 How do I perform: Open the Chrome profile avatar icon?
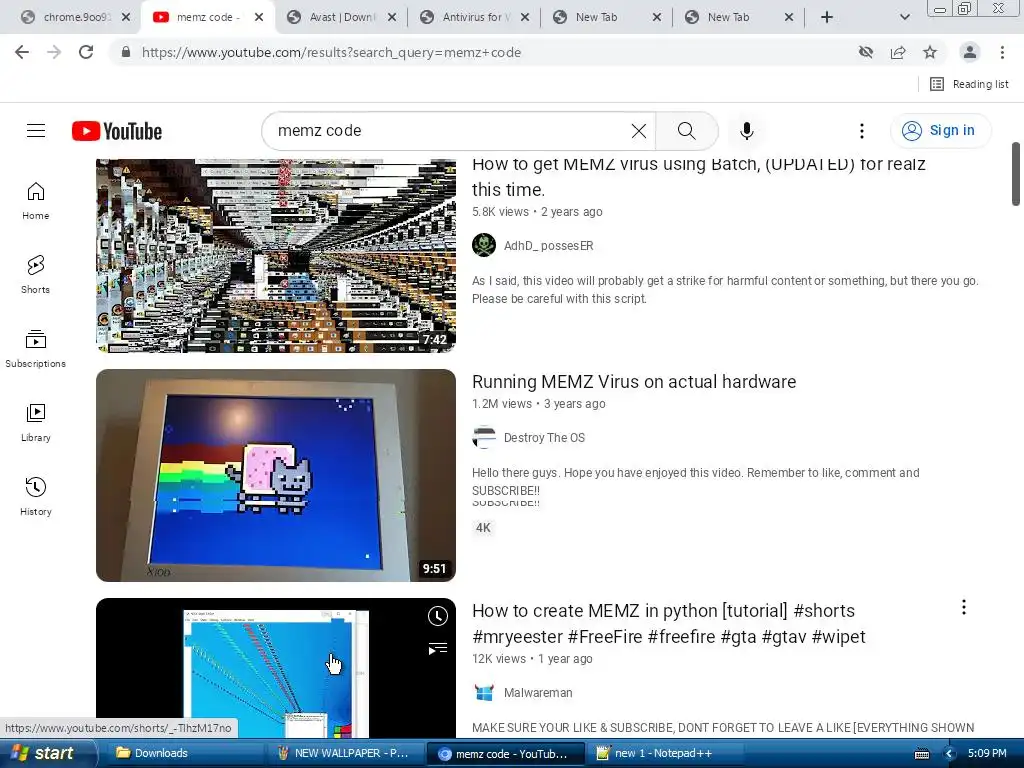[x=970, y=52]
